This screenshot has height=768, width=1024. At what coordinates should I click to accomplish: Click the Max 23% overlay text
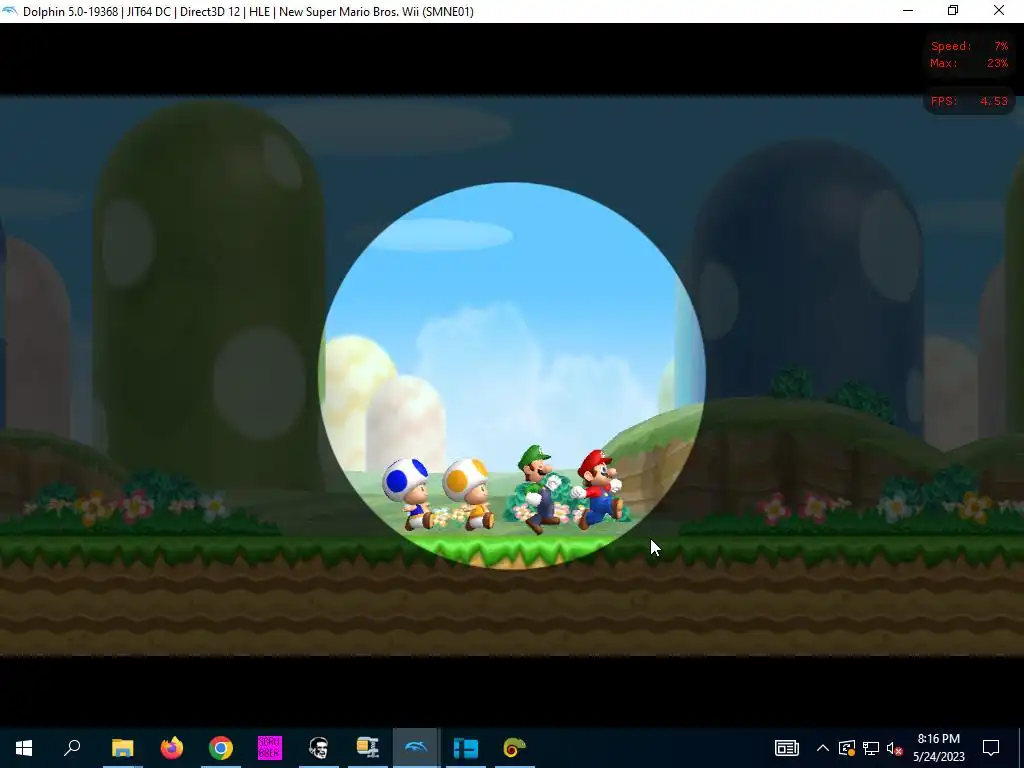click(969, 63)
